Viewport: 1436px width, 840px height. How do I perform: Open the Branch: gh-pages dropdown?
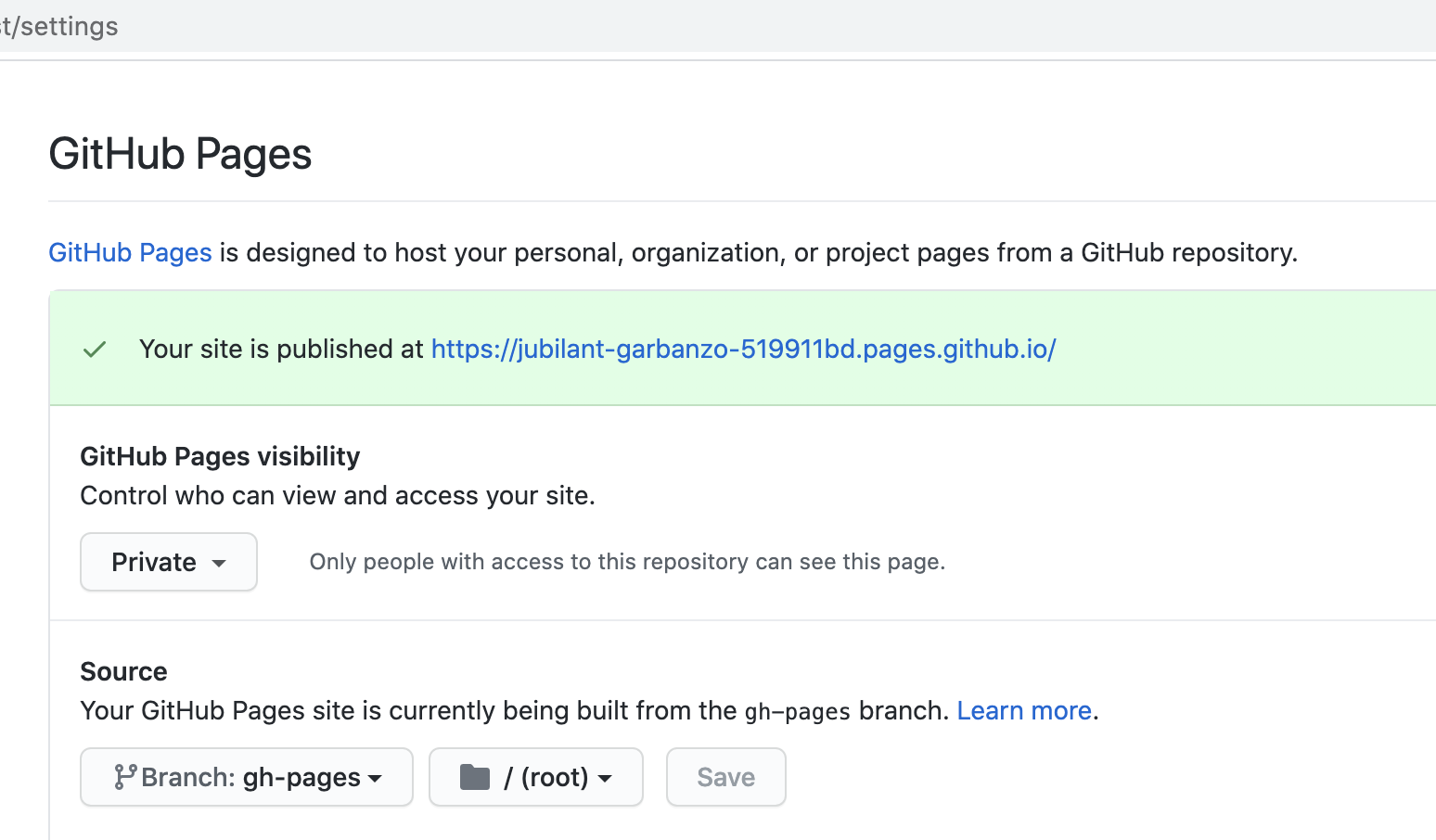247,777
